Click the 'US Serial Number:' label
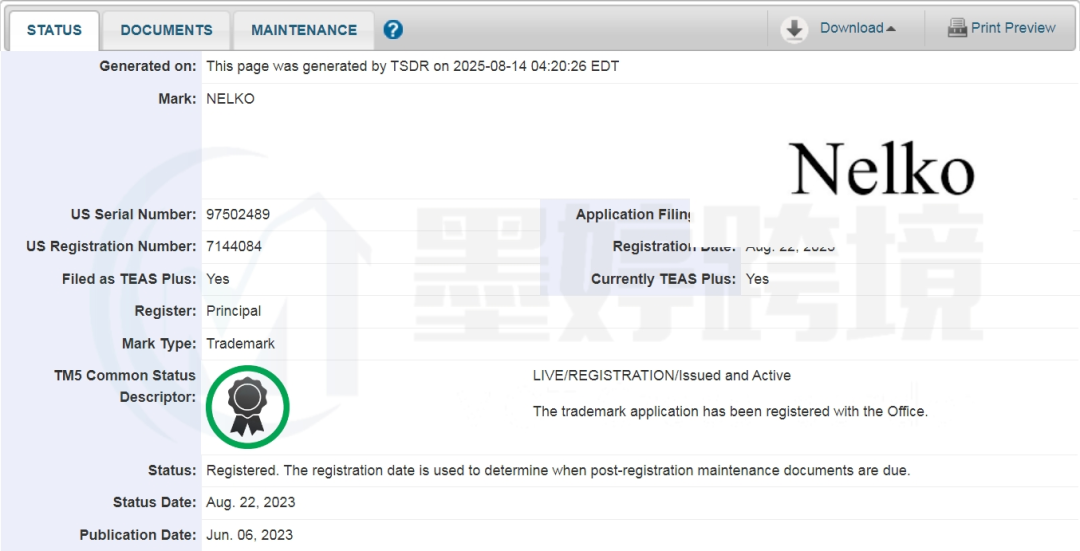 click(134, 214)
